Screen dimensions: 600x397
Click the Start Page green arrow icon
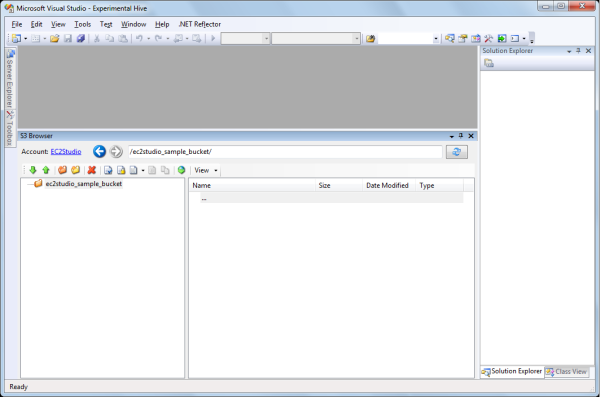tap(502, 38)
